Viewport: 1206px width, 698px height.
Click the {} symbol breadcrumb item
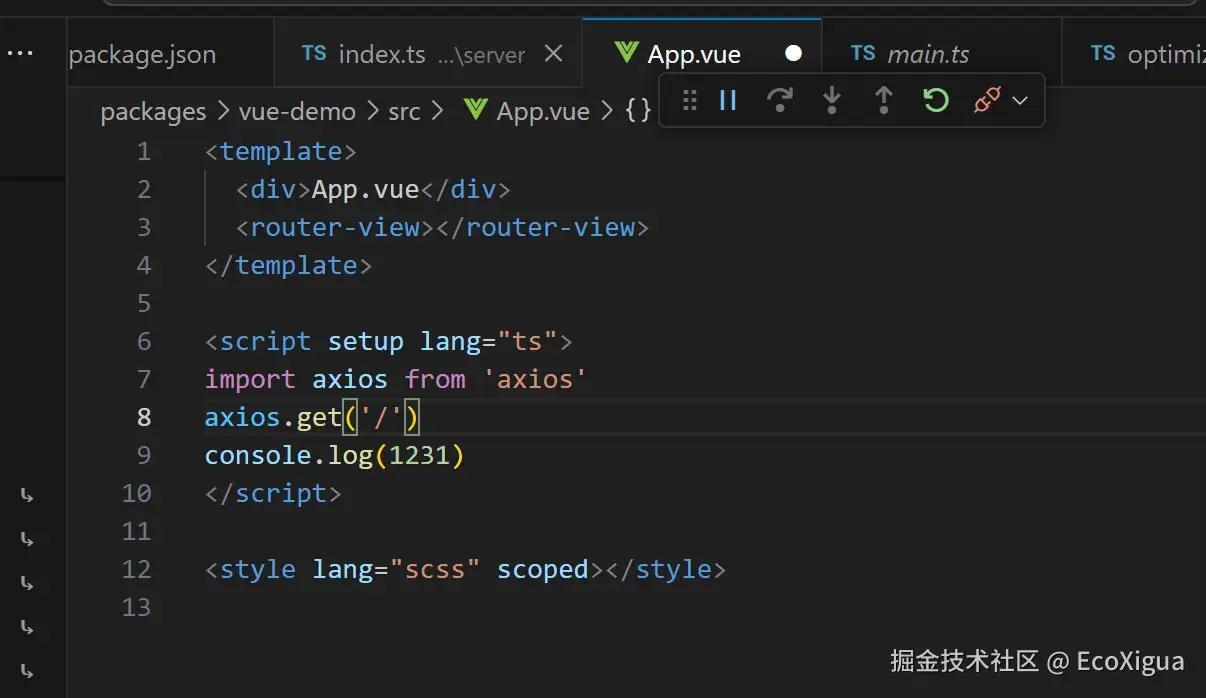pyautogui.click(x=638, y=111)
